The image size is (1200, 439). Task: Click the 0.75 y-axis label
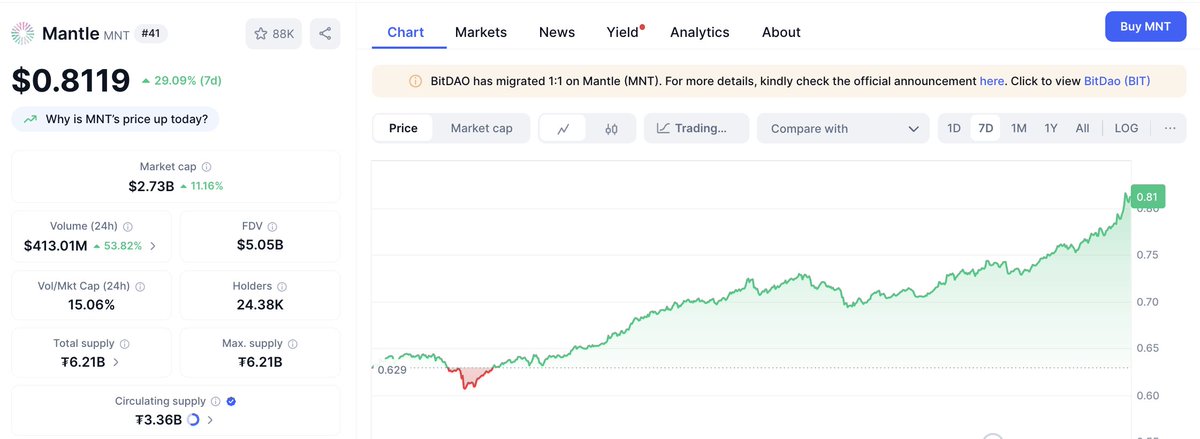[x=1147, y=255]
